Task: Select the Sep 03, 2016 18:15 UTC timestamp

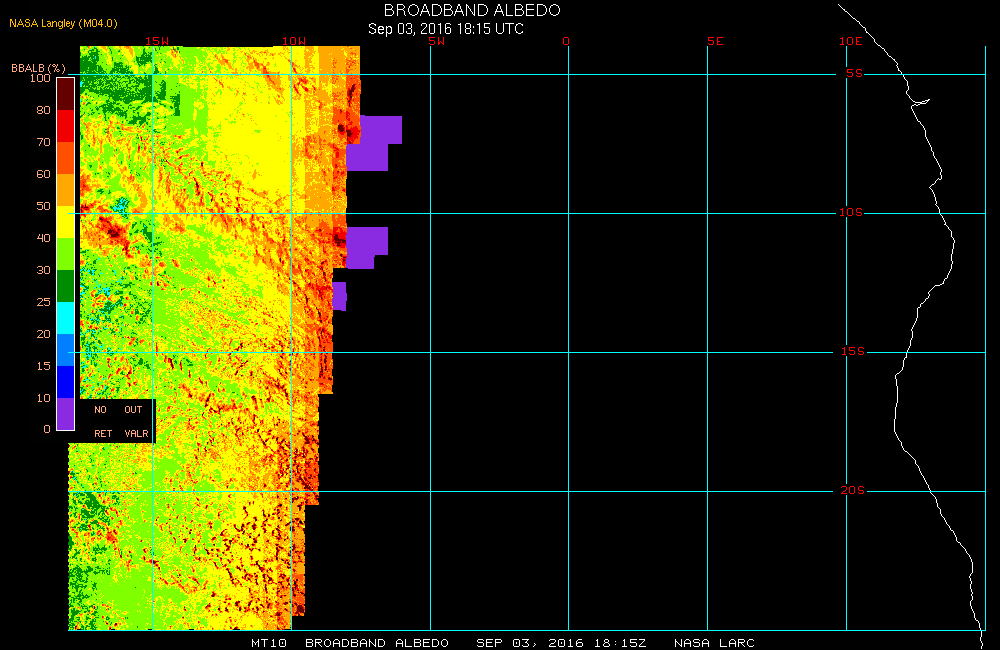Action: tap(446, 28)
